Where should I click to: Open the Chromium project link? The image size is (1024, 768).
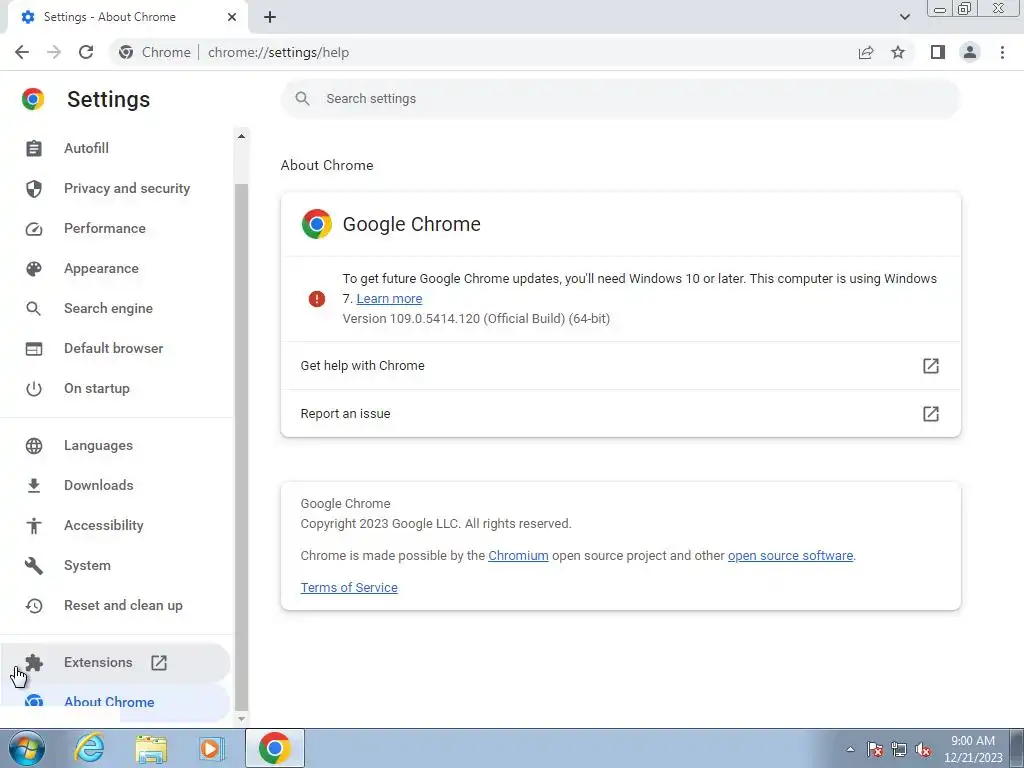click(x=518, y=556)
